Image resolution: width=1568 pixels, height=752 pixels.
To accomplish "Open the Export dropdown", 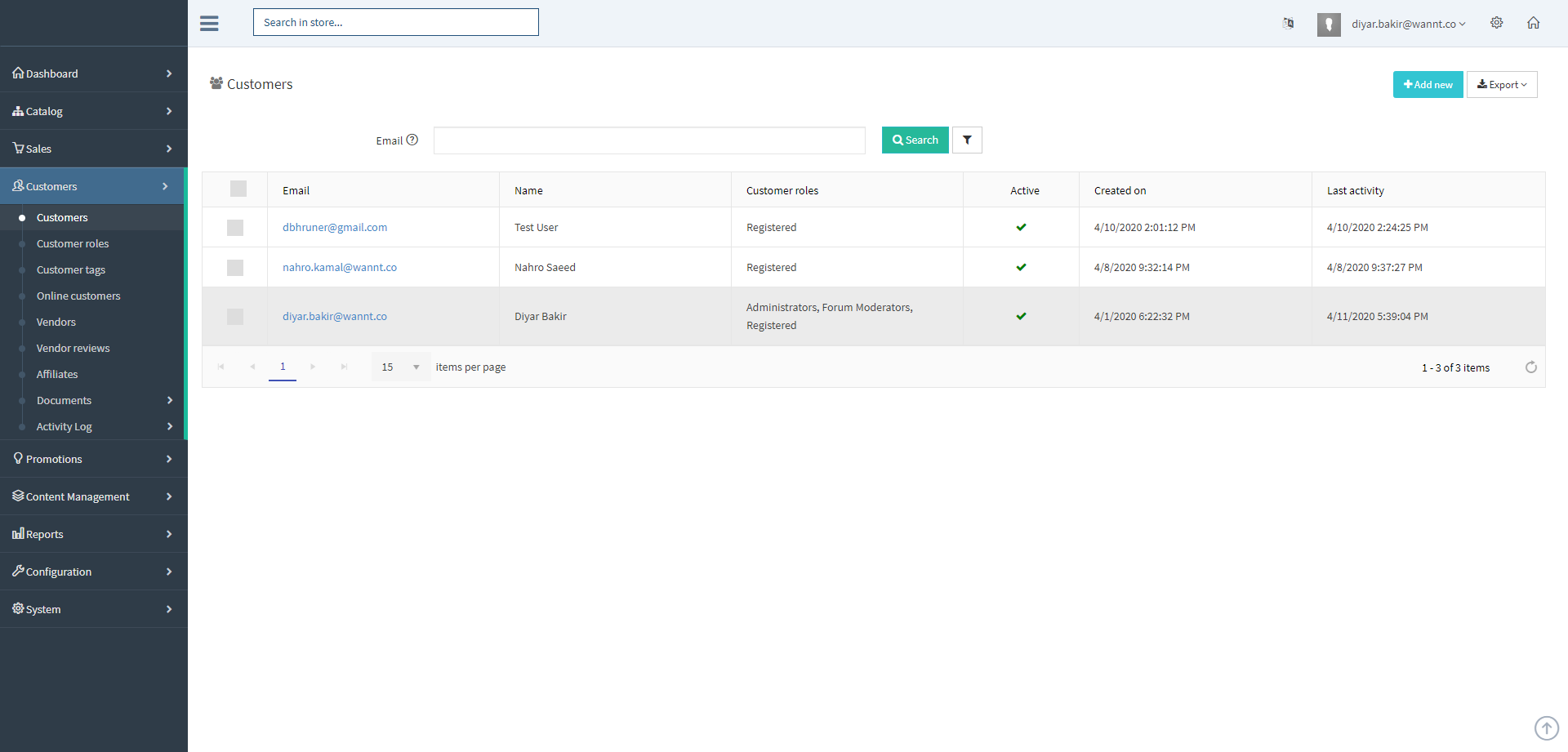I will click(1501, 85).
